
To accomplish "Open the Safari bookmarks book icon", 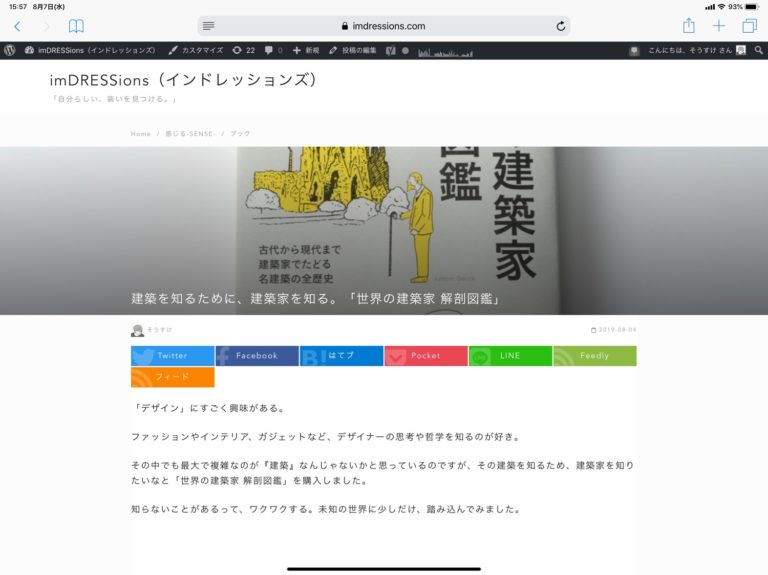I will 76,26.
